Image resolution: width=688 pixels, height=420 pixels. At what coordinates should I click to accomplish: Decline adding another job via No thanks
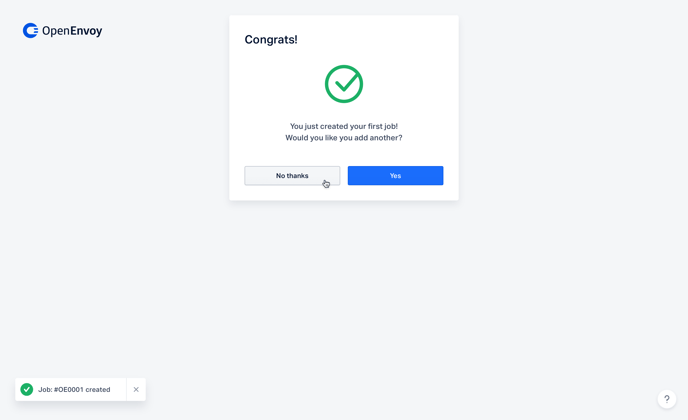(x=292, y=176)
